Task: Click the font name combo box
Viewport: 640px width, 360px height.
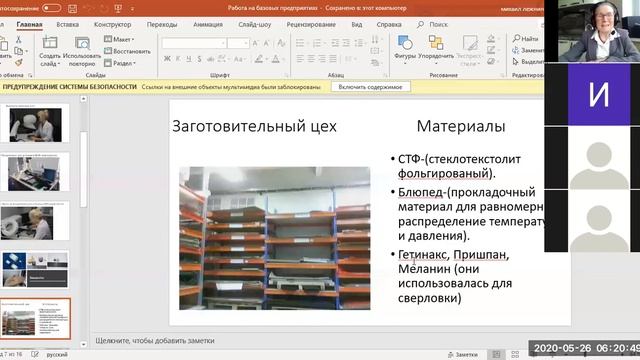Action: [x=194, y=43]
